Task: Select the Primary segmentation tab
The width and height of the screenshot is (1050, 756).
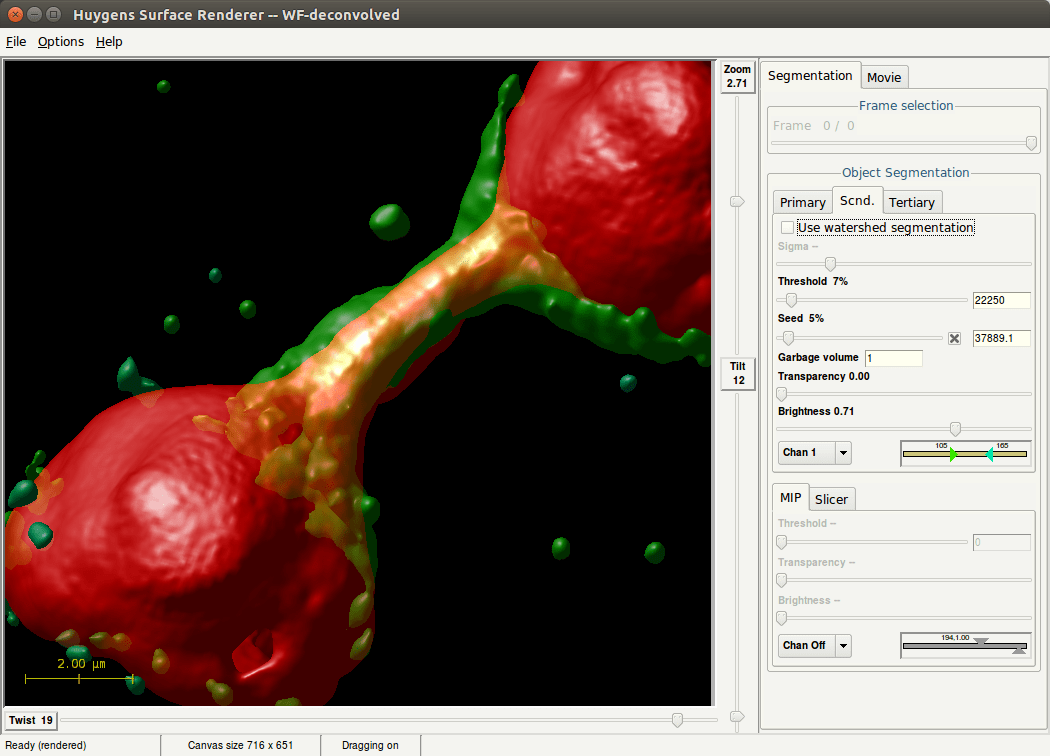Action: (802, 202)
